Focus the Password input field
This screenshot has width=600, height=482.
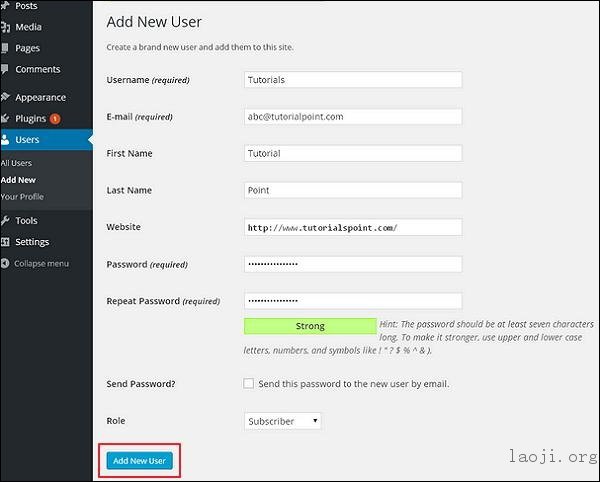(x=353, y=264)
